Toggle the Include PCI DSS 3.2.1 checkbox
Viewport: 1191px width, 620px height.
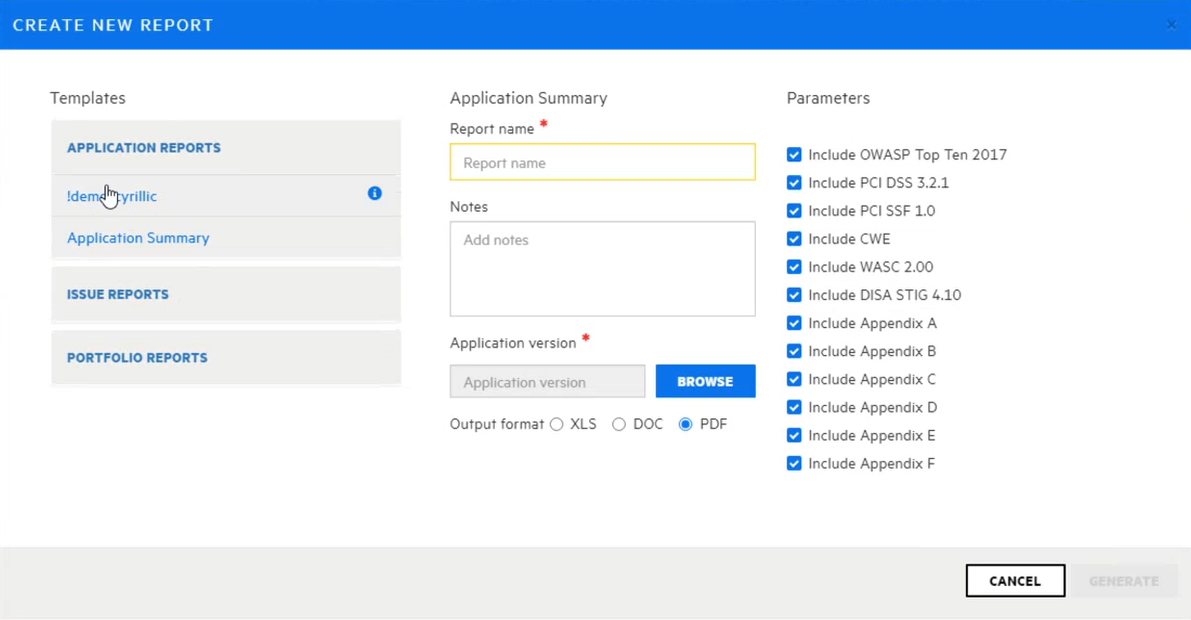point(794,183)
